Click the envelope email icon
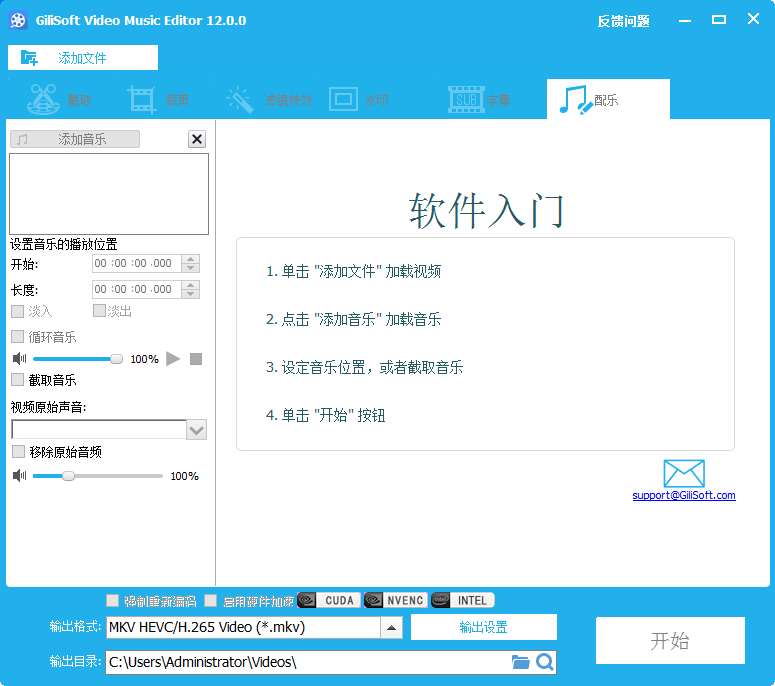 coord(684,473)
